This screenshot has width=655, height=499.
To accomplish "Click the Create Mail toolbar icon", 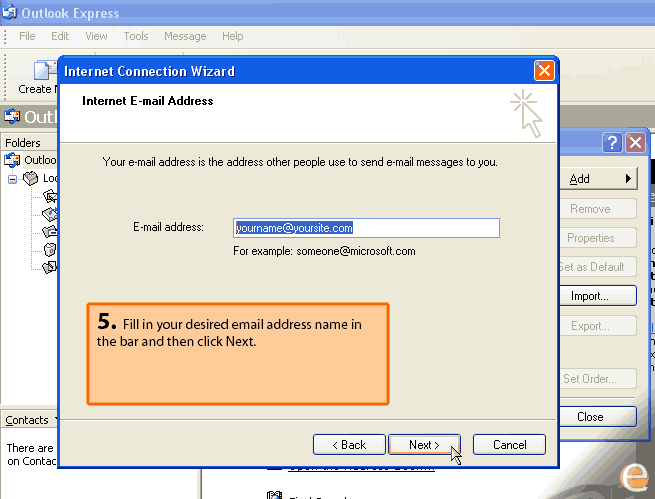I will (x=43, y=72).
